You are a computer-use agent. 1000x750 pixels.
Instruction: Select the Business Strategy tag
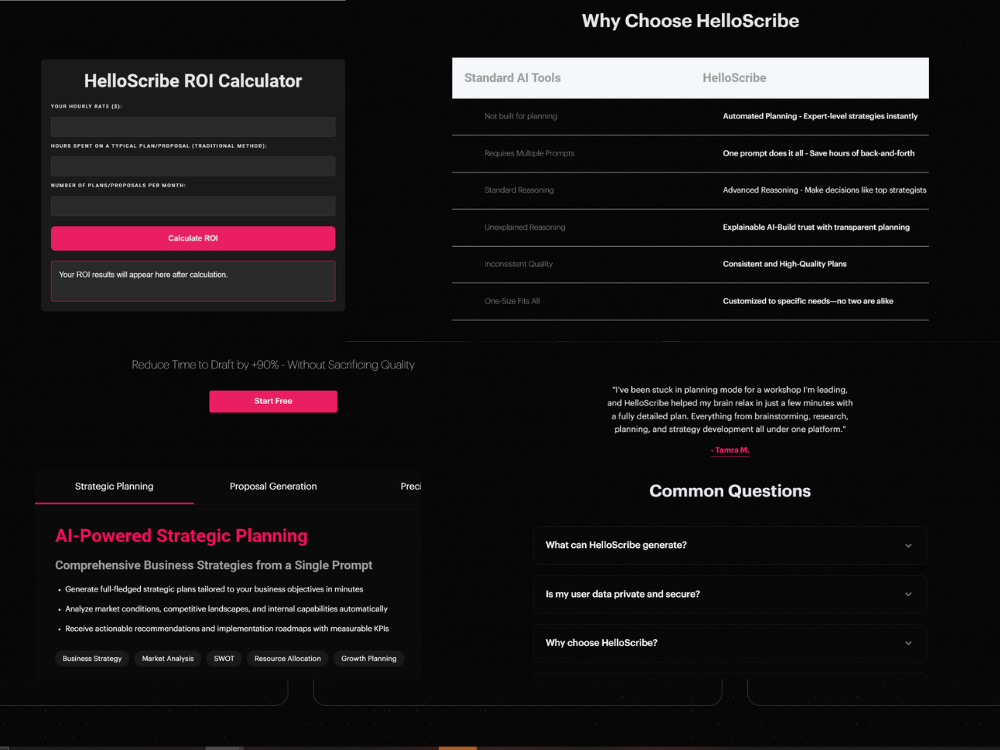[x=92, y=659]
